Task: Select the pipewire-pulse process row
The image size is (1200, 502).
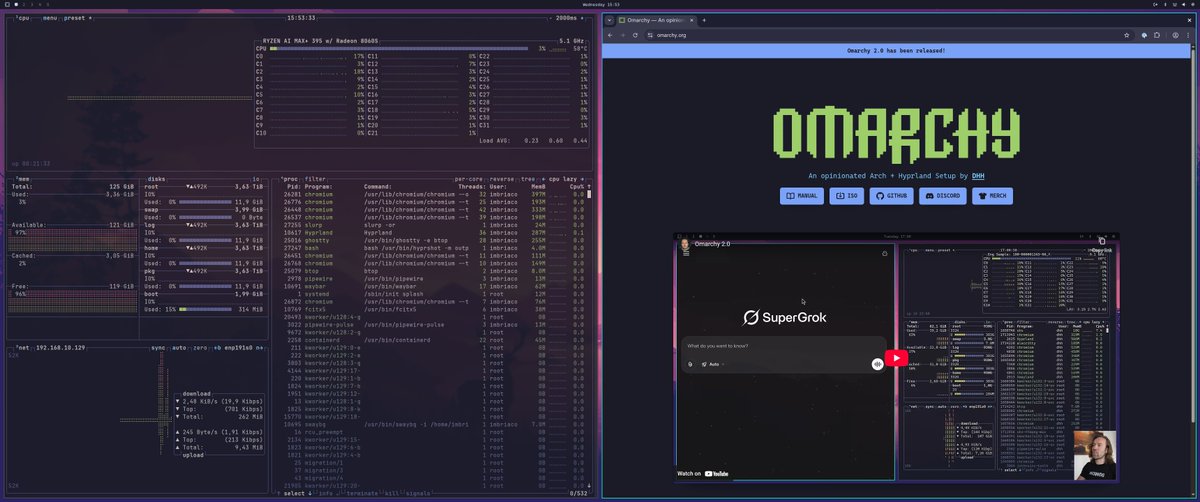Action: [431, 324]
